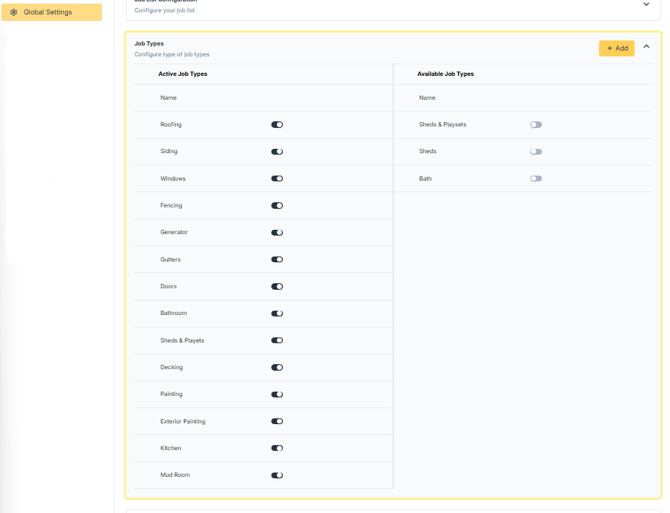Toggle off the Windows job type
Viewport: 670px width, 513px height.
click(x=277, y=179)
